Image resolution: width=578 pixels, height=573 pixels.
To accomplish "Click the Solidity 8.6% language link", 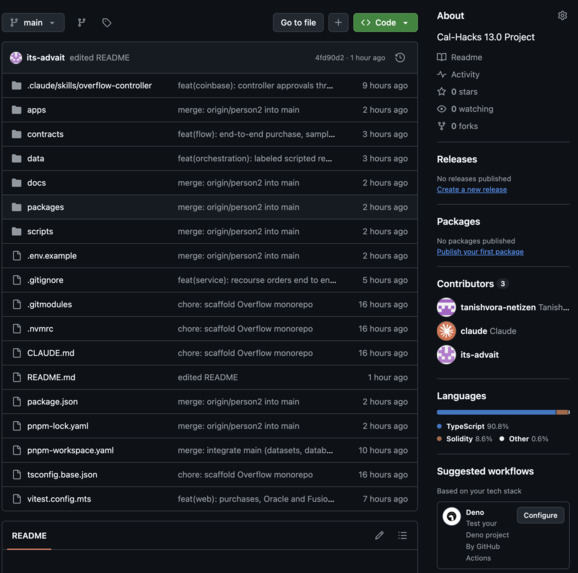I will (465, 439).
